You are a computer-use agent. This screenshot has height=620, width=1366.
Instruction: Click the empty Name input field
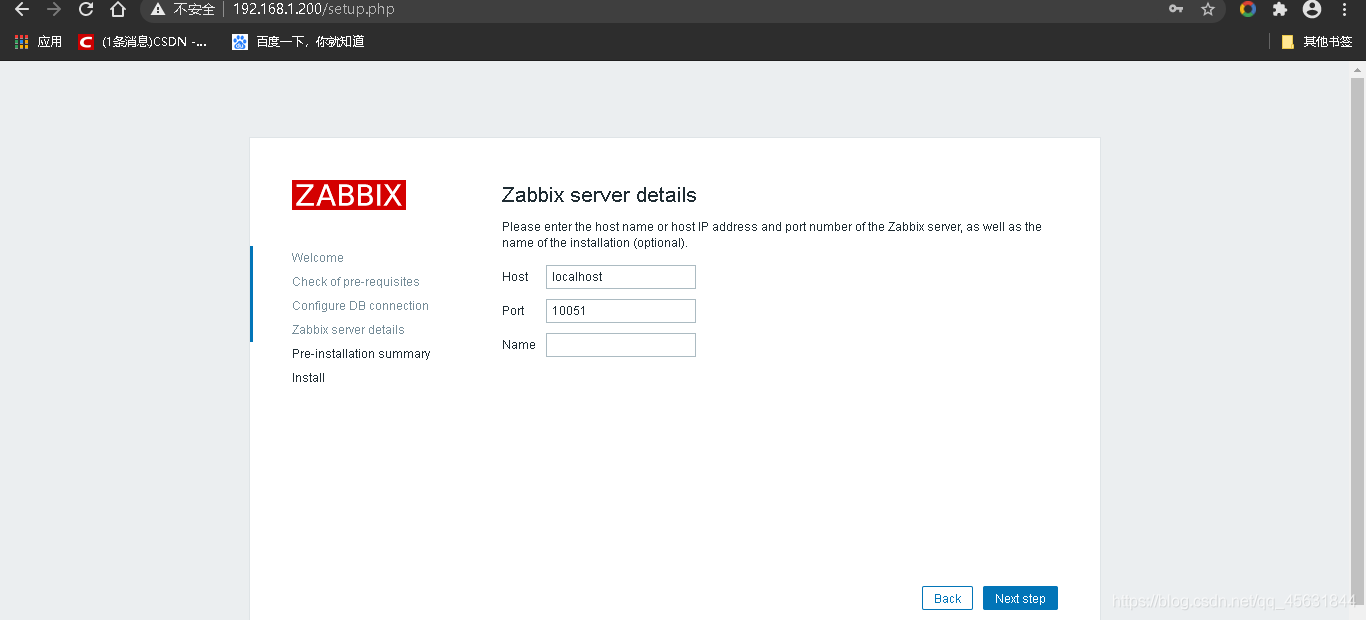(621, 345)
